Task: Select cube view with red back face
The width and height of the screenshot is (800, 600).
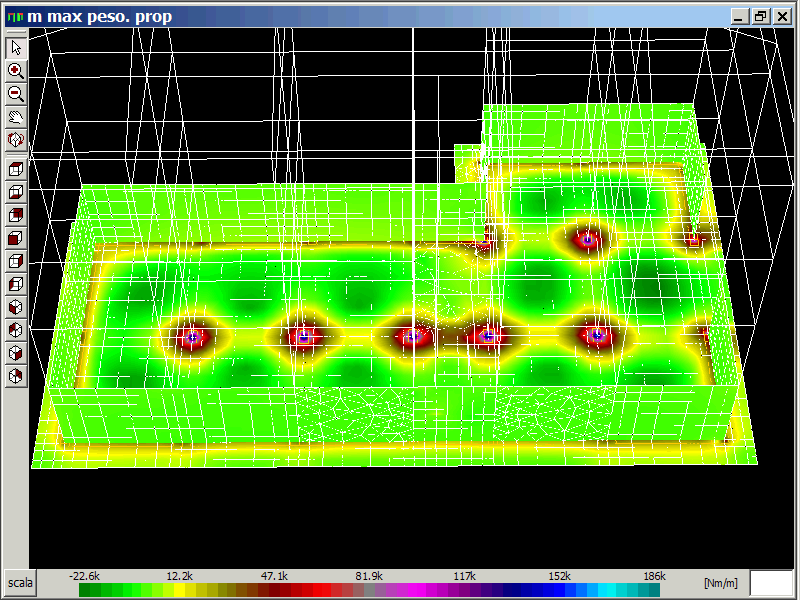Action: coord(16,215)
